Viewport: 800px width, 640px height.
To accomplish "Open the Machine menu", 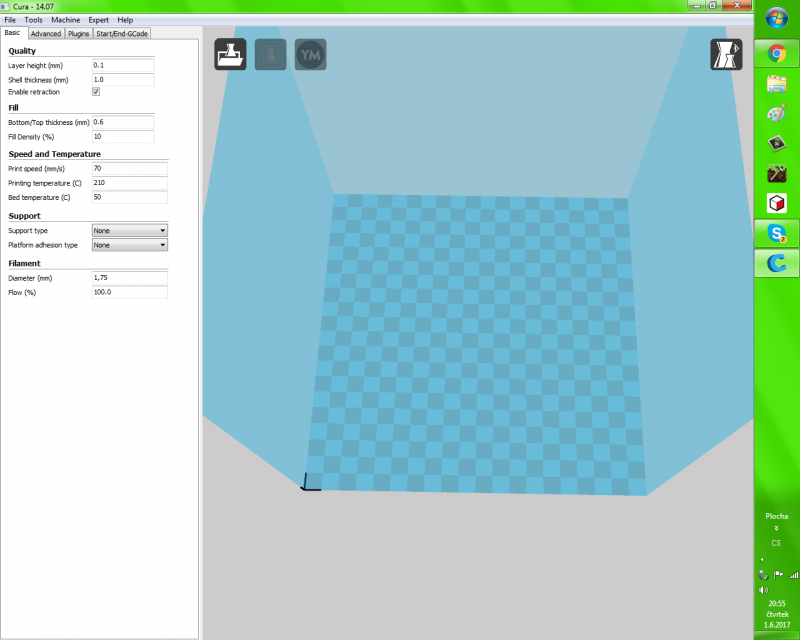I will (65, 19).
